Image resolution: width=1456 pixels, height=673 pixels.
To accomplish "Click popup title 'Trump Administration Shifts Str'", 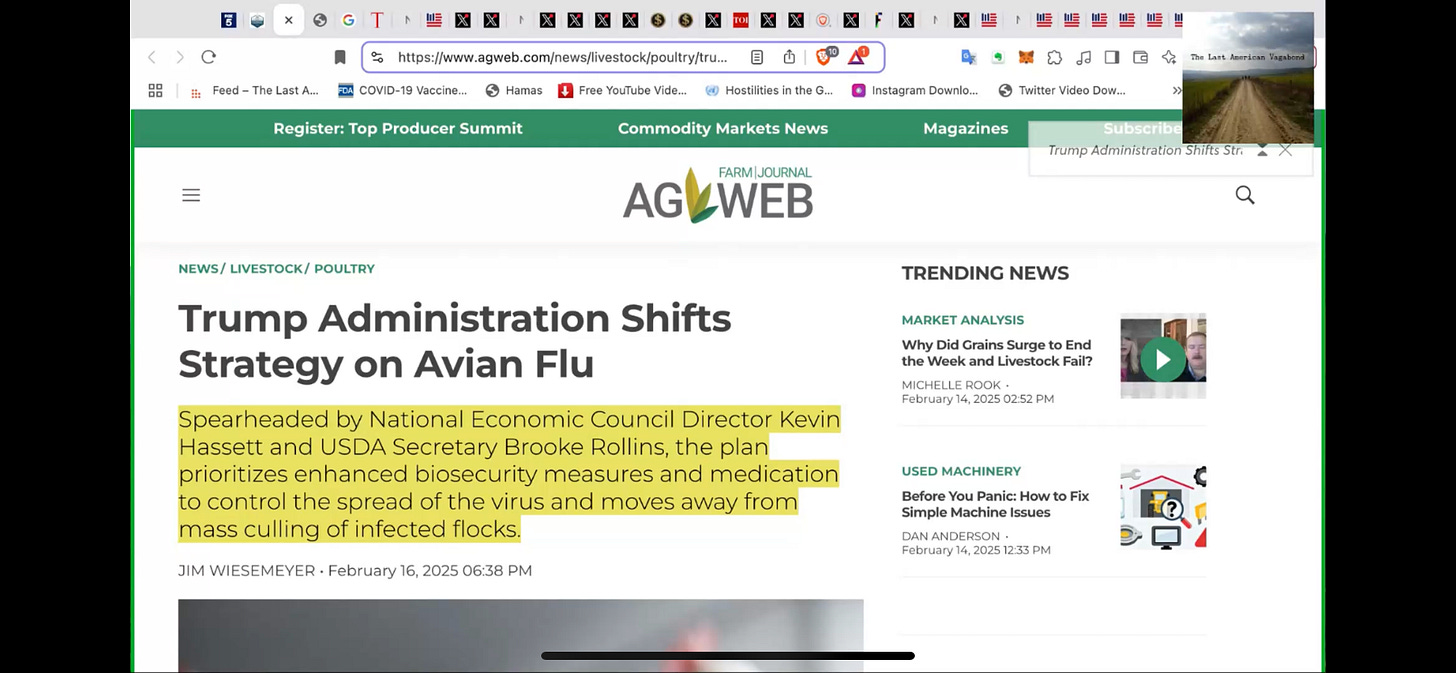I will pyautogui.click(x=1145, y=150).
